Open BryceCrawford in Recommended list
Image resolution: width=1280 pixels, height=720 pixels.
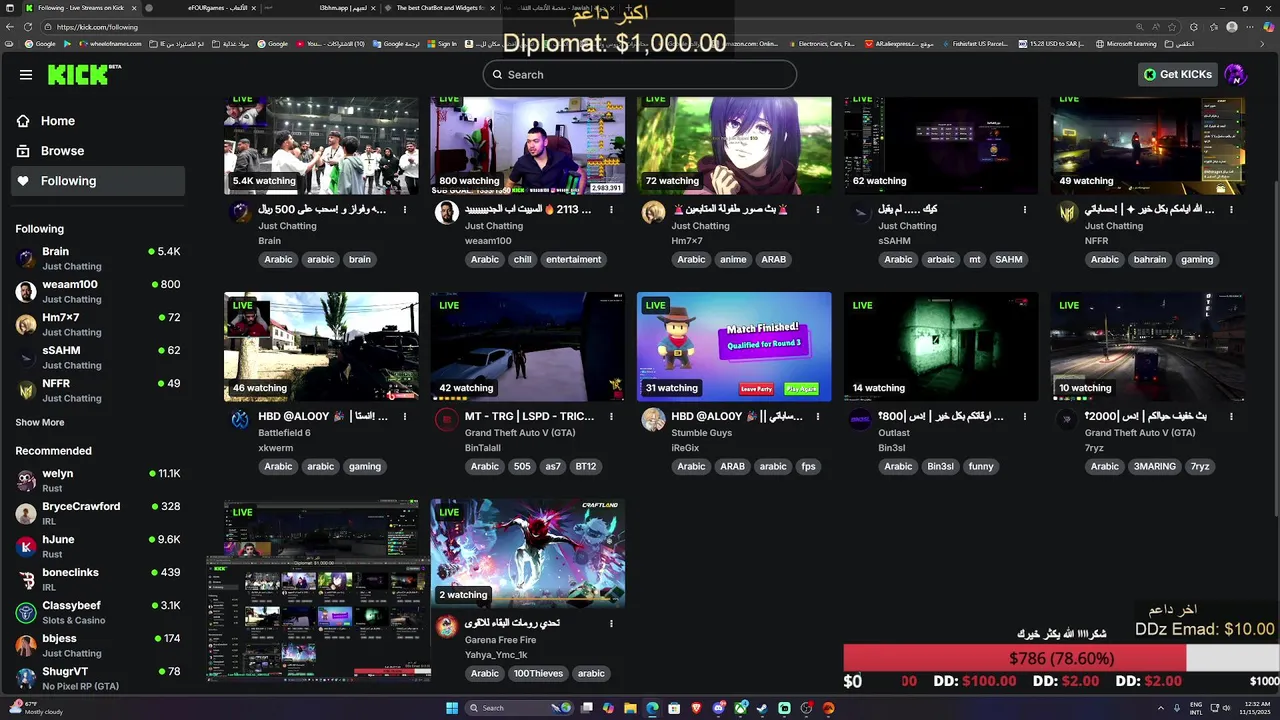(98, 513)
